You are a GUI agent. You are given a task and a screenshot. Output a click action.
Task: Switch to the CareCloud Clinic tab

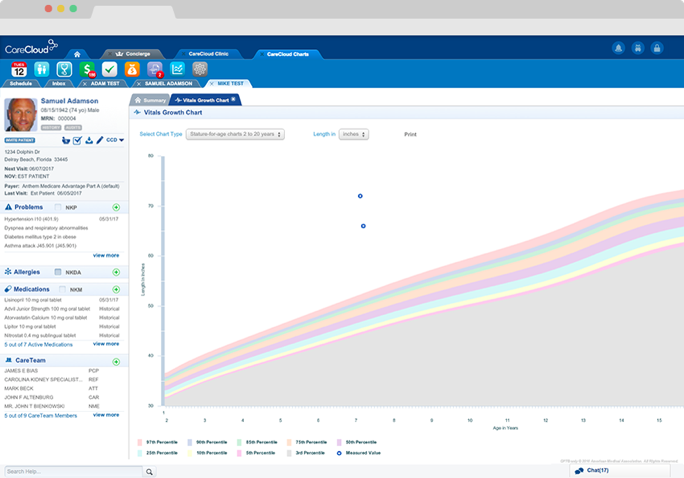point(209,54)
